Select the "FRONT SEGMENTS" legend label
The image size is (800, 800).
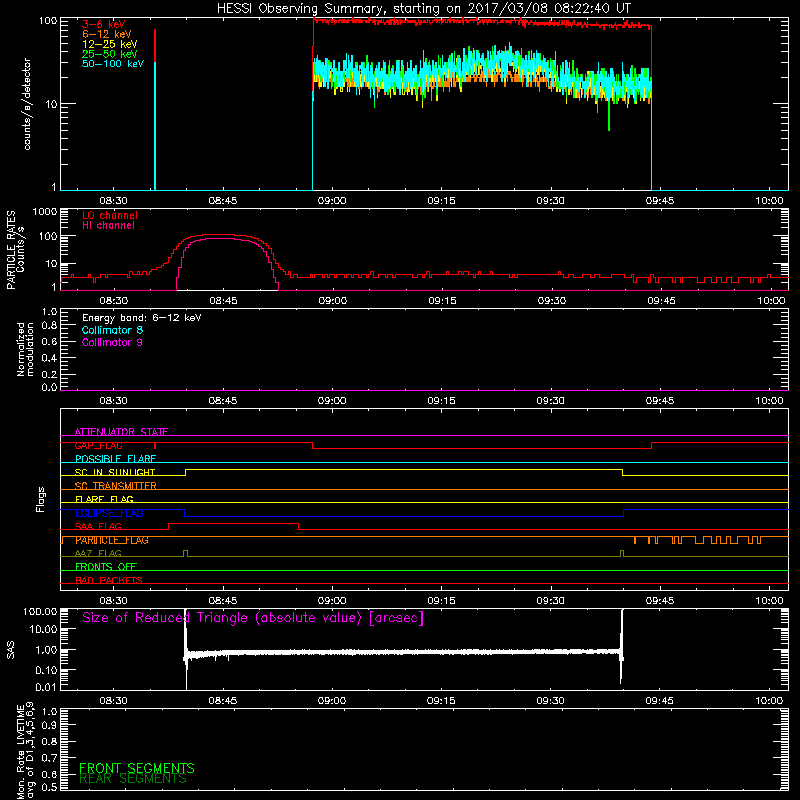pyautogui.click(x=137, y=768)
